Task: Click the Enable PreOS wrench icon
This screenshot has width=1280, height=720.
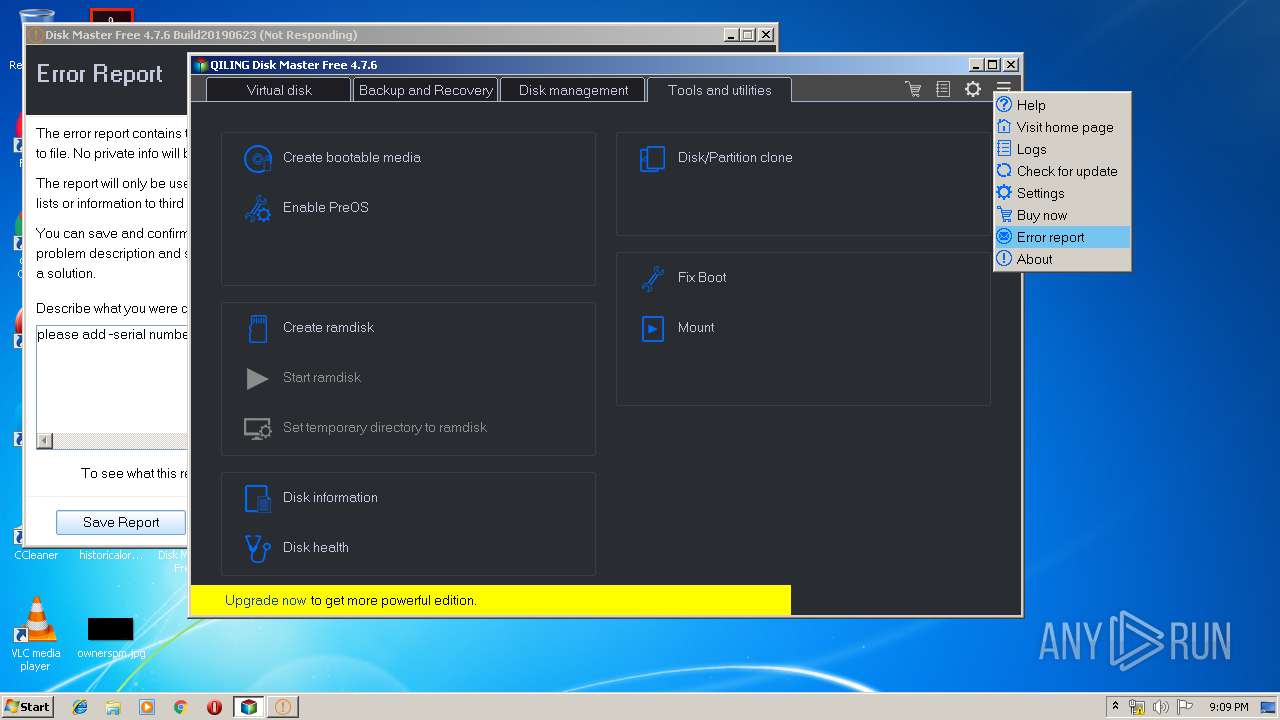Action: (258, 208)
